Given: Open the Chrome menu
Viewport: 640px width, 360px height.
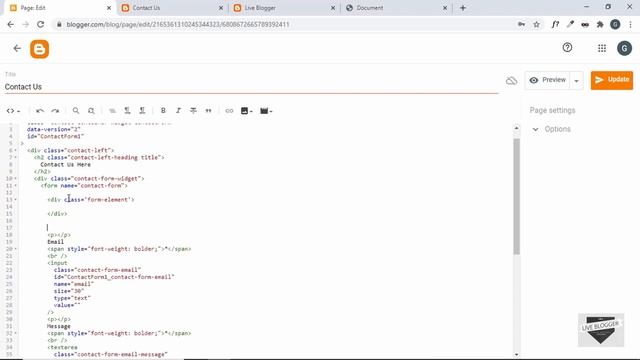Looking at the screenshot, I should pyautogui.click(x=631, y=24).
